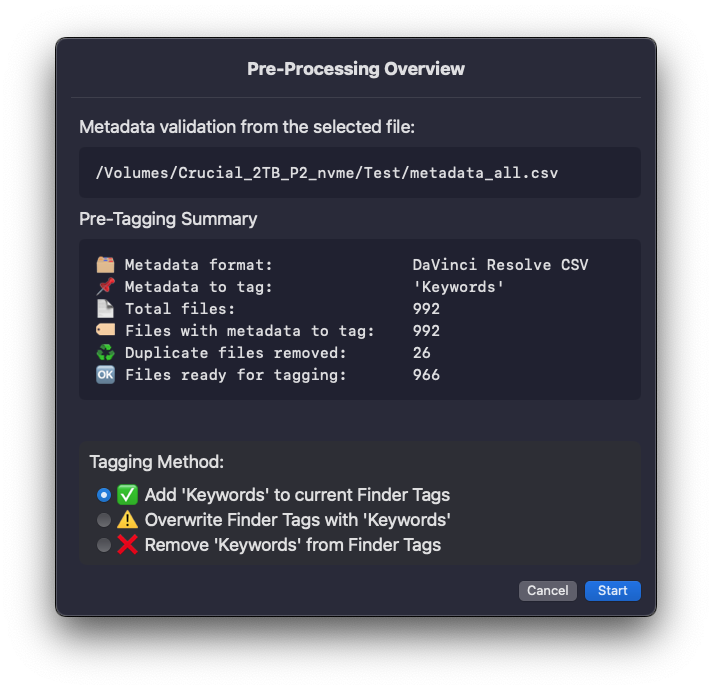This screenshot has height=690, width=712.
Task: Cancel the pre-processing dialog
Action: (548, 591)
